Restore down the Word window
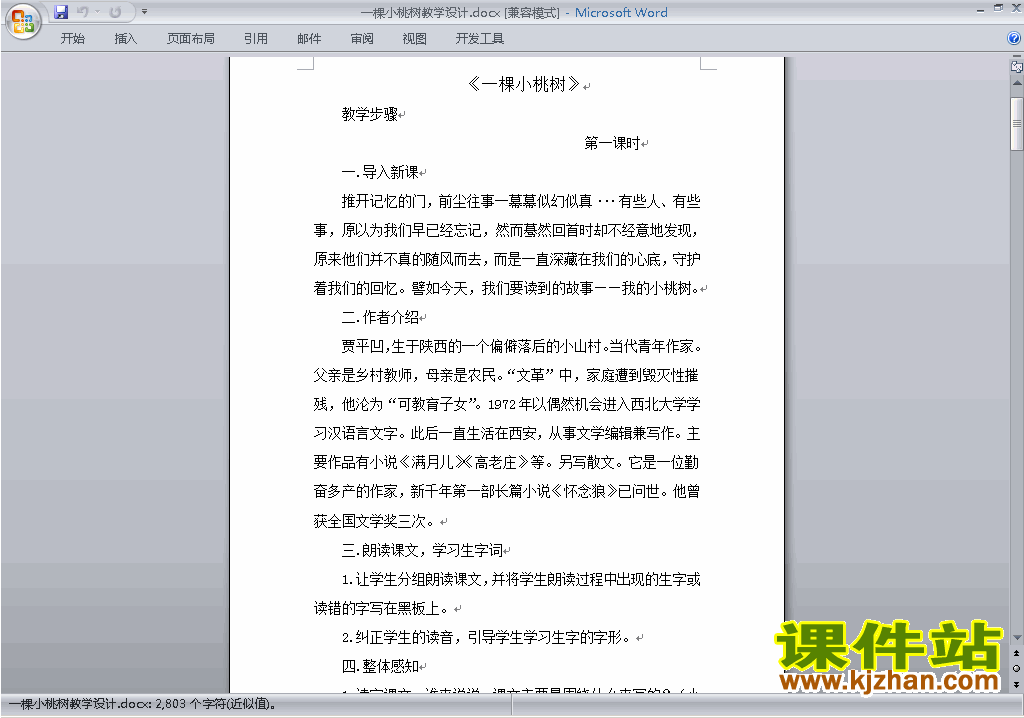Viewport: 1024px width, 718px height. pyautogui.click(x=998, y=8)
